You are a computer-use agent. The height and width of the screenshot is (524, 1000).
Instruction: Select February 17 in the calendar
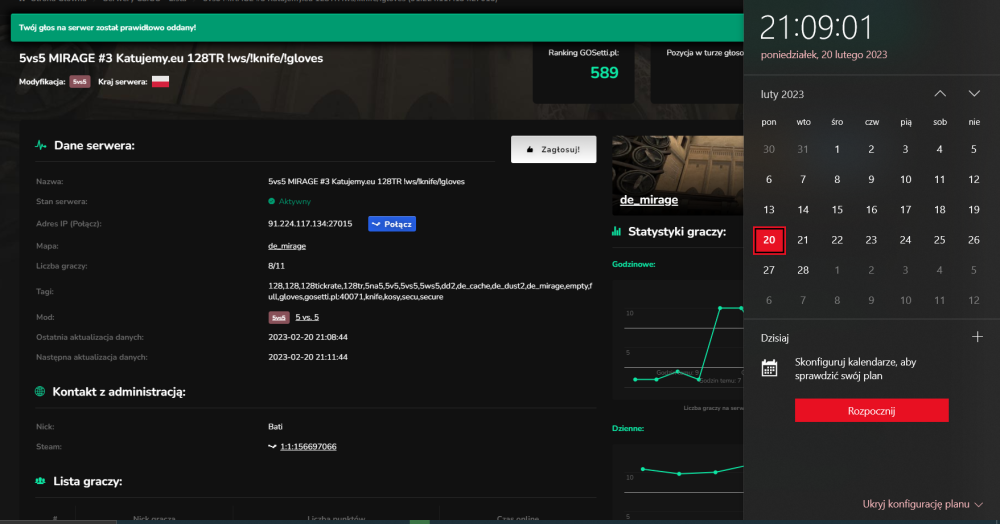[906, 210]
